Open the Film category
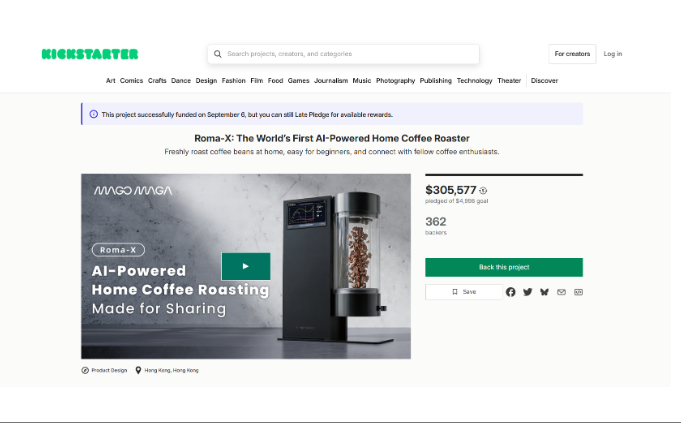This screenshot has width=681, height=423. click(x=256, y=80)
